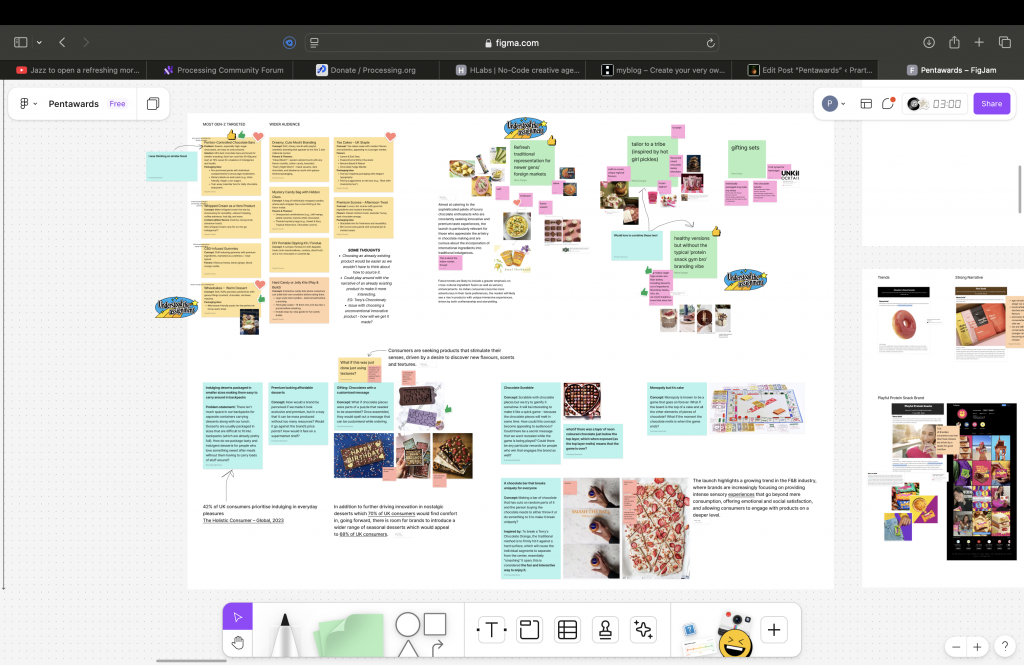Toggle the Safari sidebar

(x=21, y=42)
